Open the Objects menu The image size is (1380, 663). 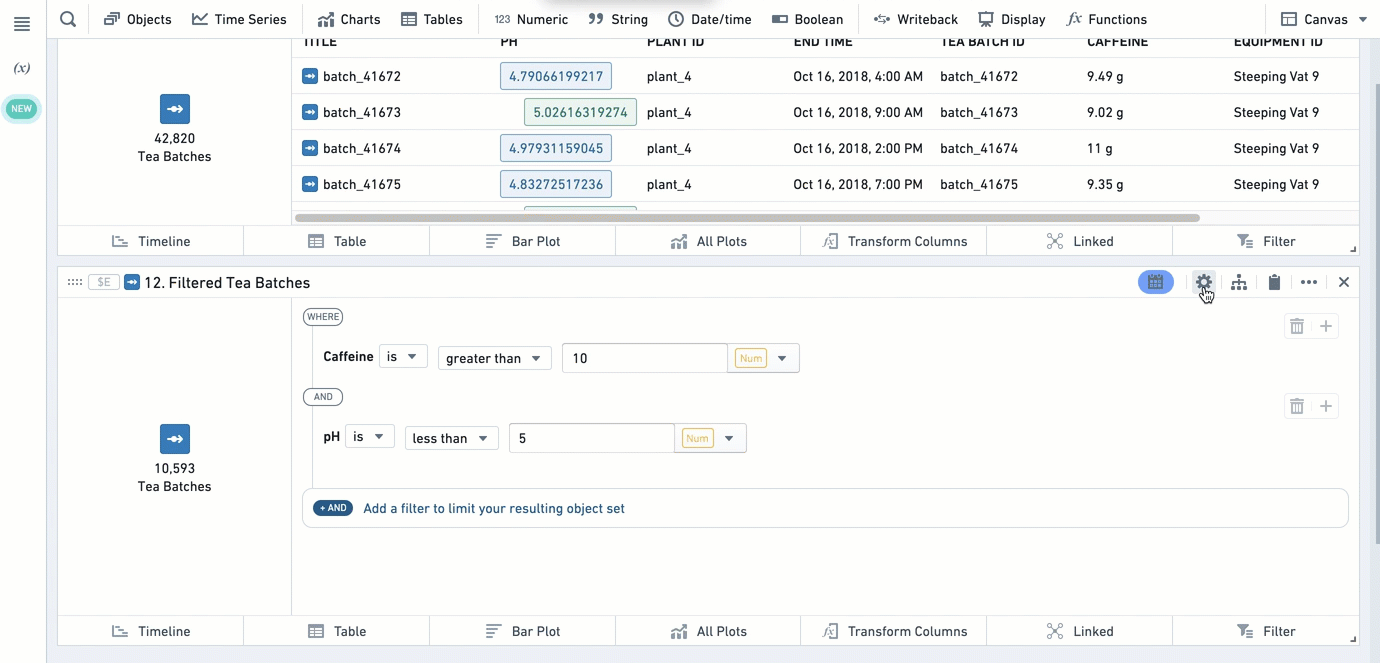click(x=137, y=19)
